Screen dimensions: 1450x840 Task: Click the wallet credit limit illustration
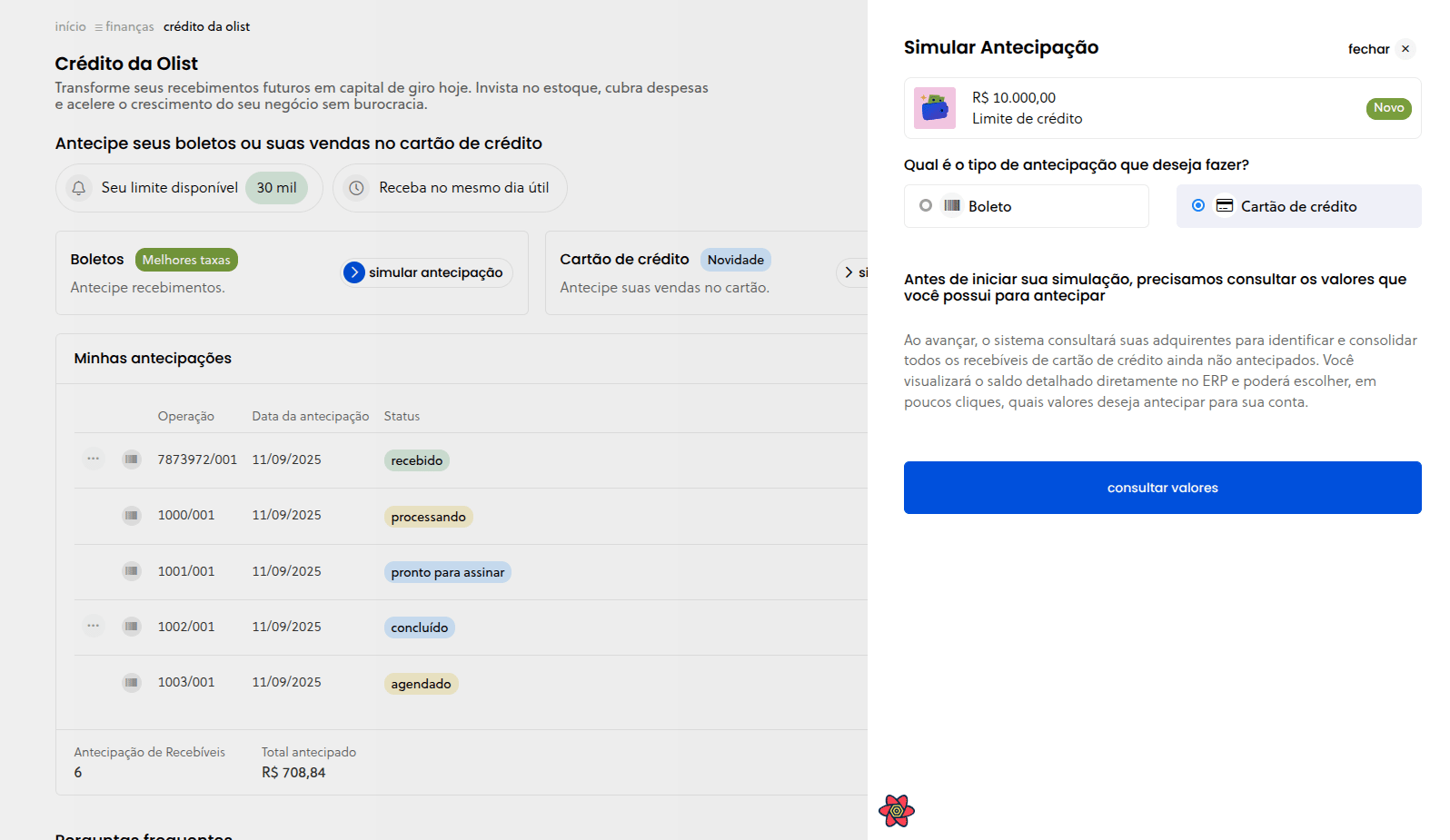pyautogui.click(x=935, y=108)
